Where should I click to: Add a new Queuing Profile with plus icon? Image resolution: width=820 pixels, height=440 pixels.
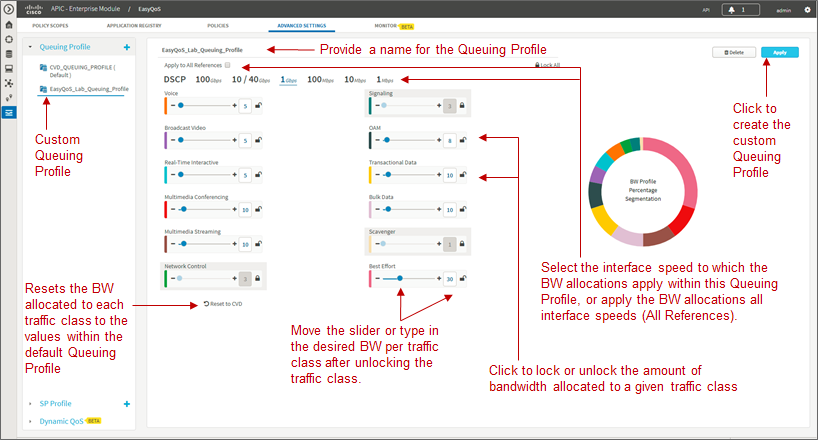(127, 47)
